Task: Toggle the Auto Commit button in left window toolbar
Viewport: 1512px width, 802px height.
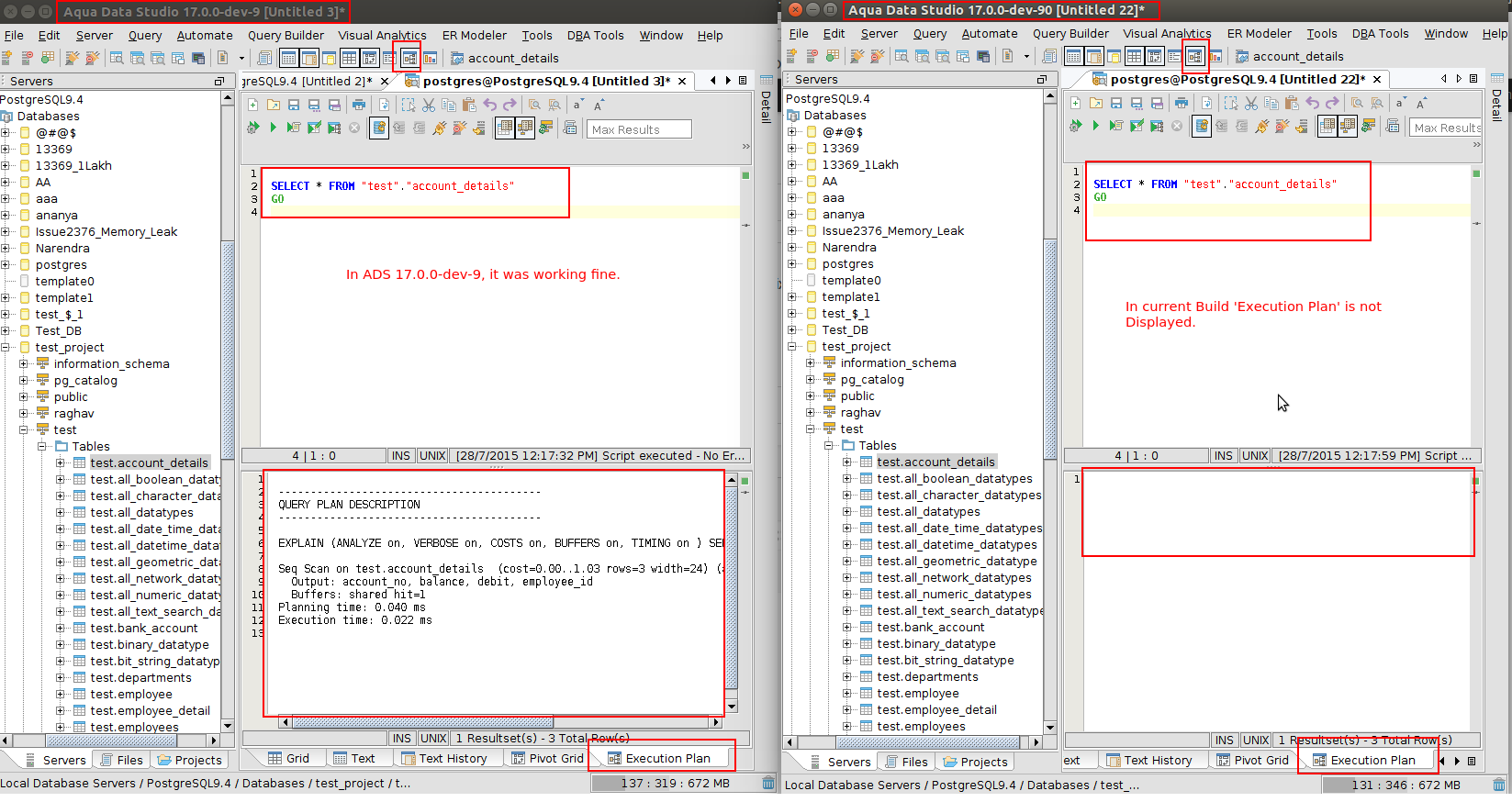Action: coord(379,128)
